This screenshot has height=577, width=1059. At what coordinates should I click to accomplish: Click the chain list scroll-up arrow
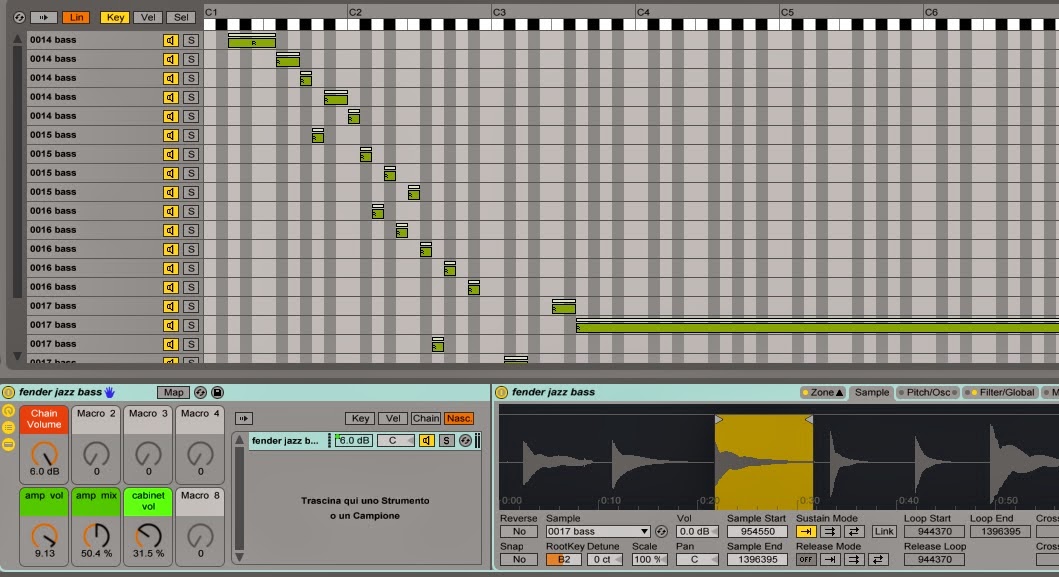tap(239, 440)
